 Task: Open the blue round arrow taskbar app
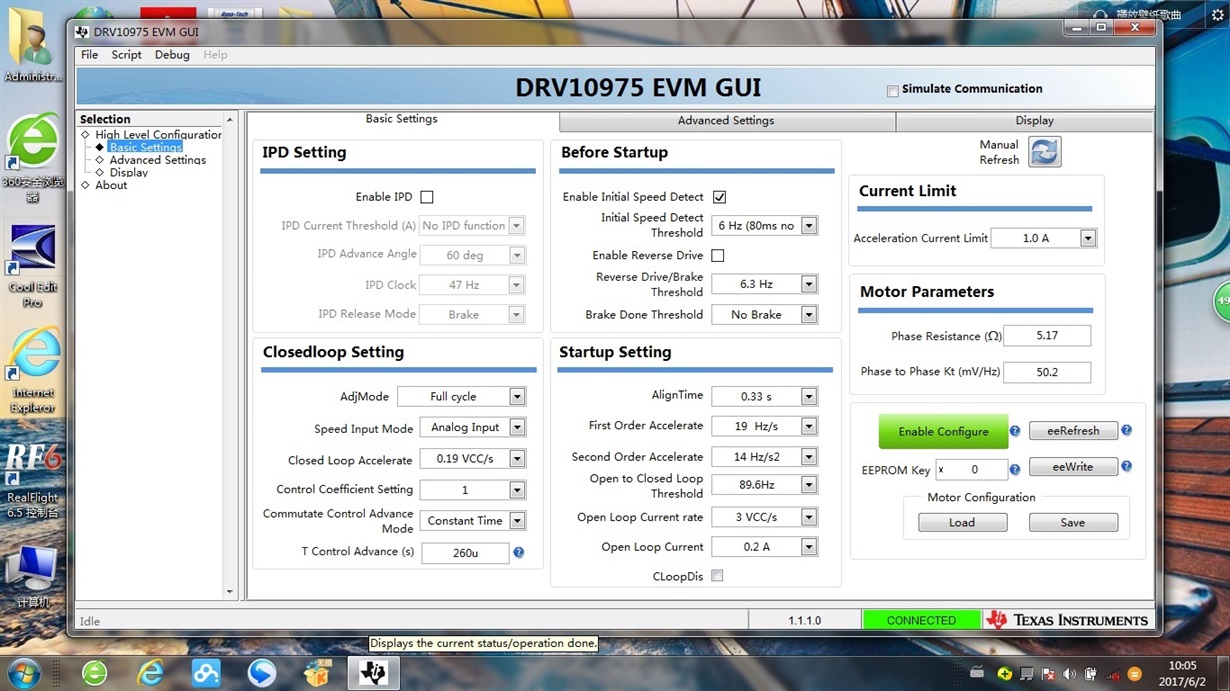coord(262,672)
